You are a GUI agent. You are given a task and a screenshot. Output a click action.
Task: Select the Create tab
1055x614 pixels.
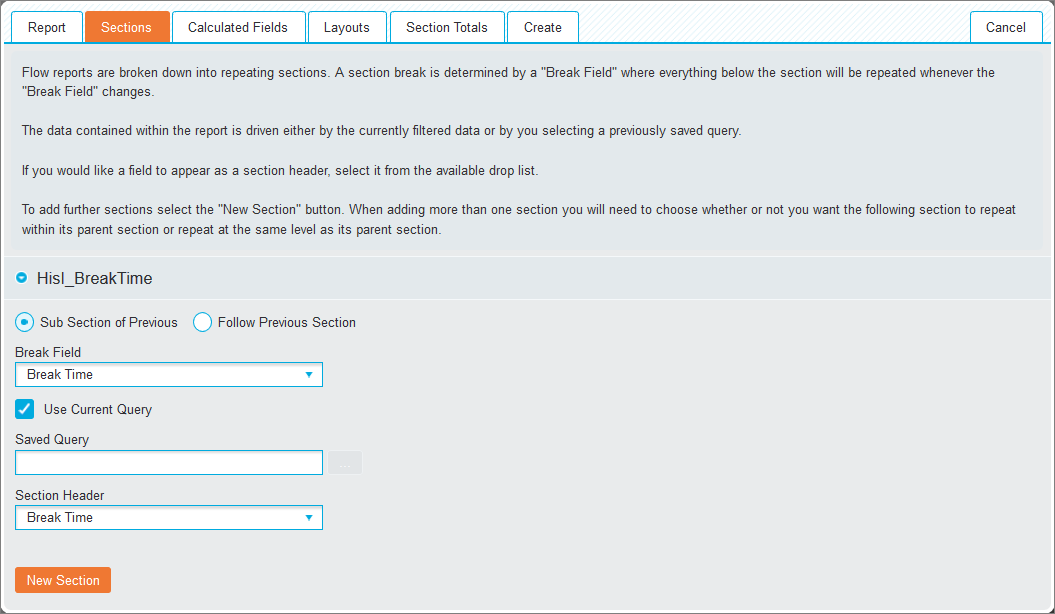[542, 28]
